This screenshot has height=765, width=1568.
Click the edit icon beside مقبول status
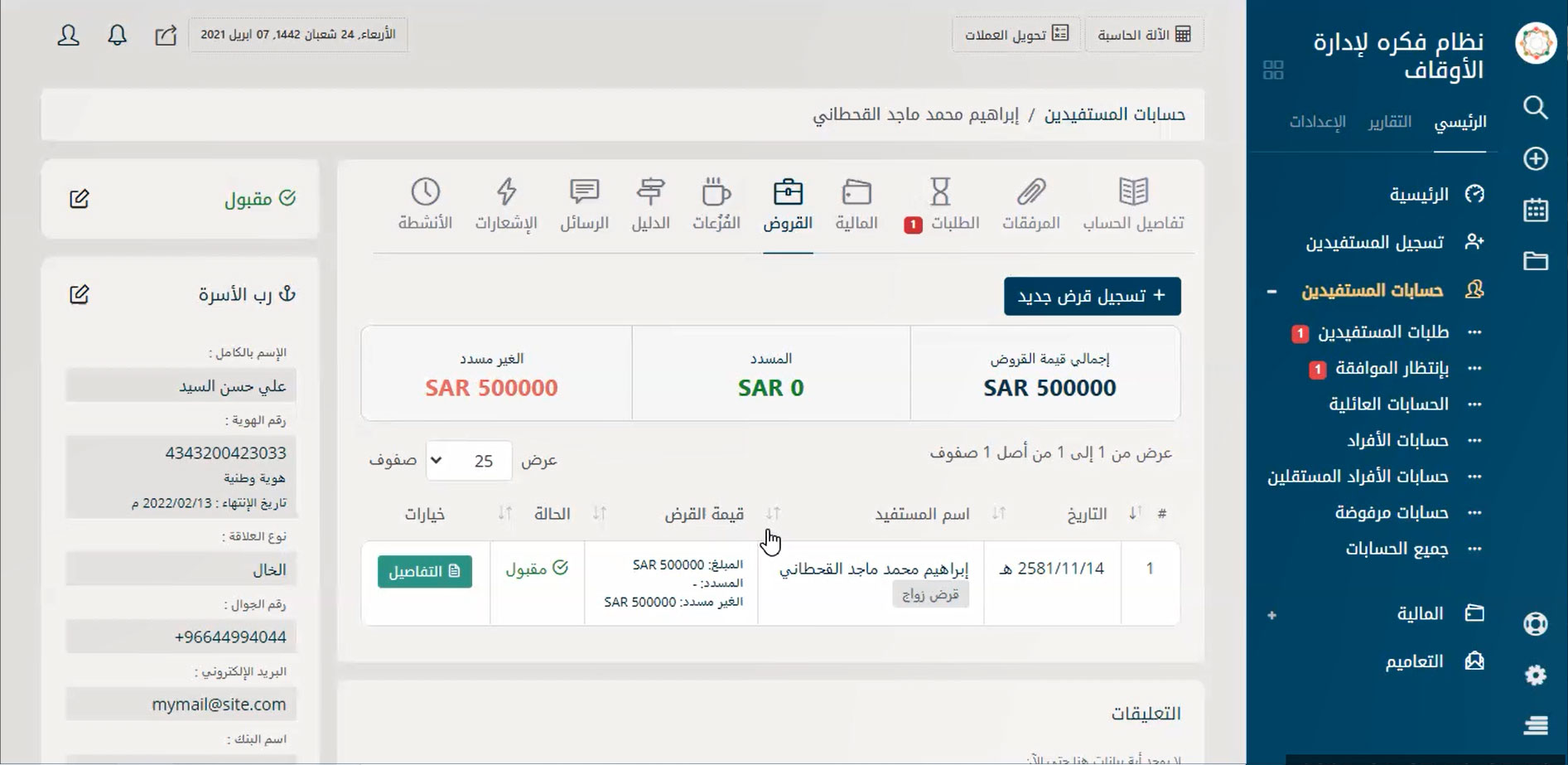pyautogui.click(x=80, y=199)
